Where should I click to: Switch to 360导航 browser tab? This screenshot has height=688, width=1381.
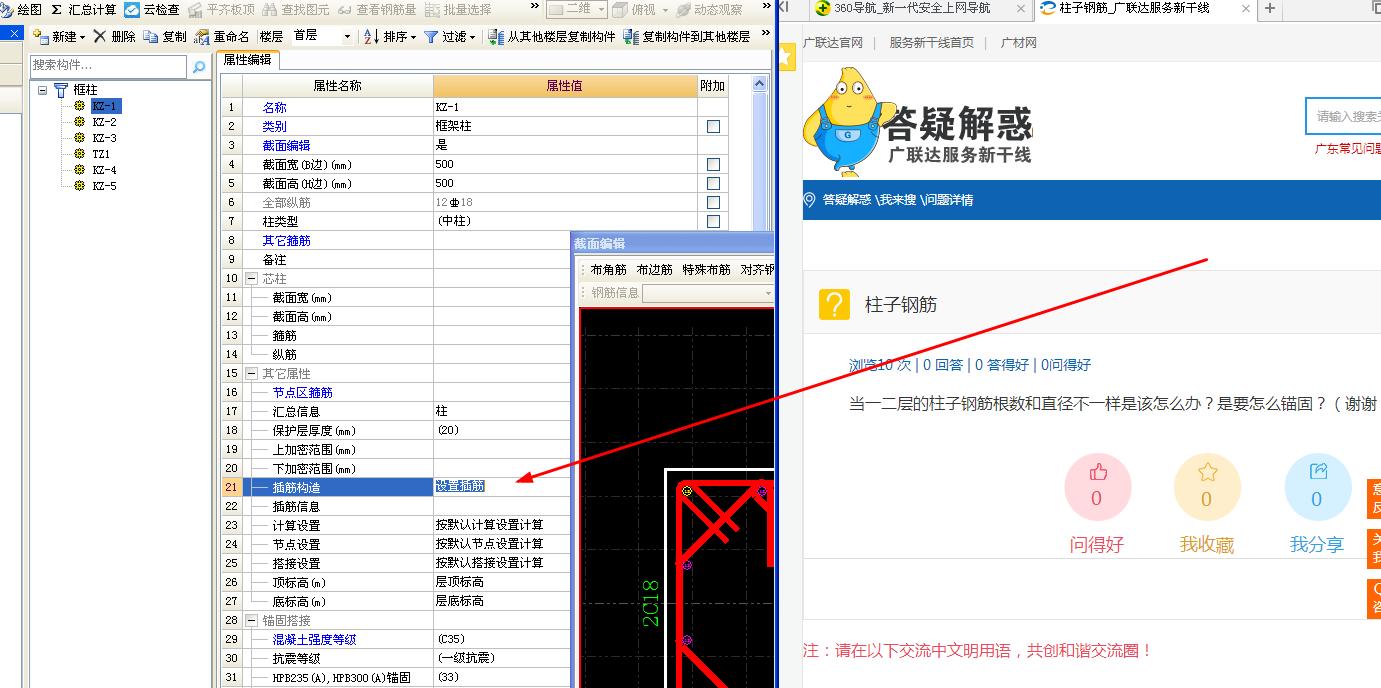click(913, 9)
